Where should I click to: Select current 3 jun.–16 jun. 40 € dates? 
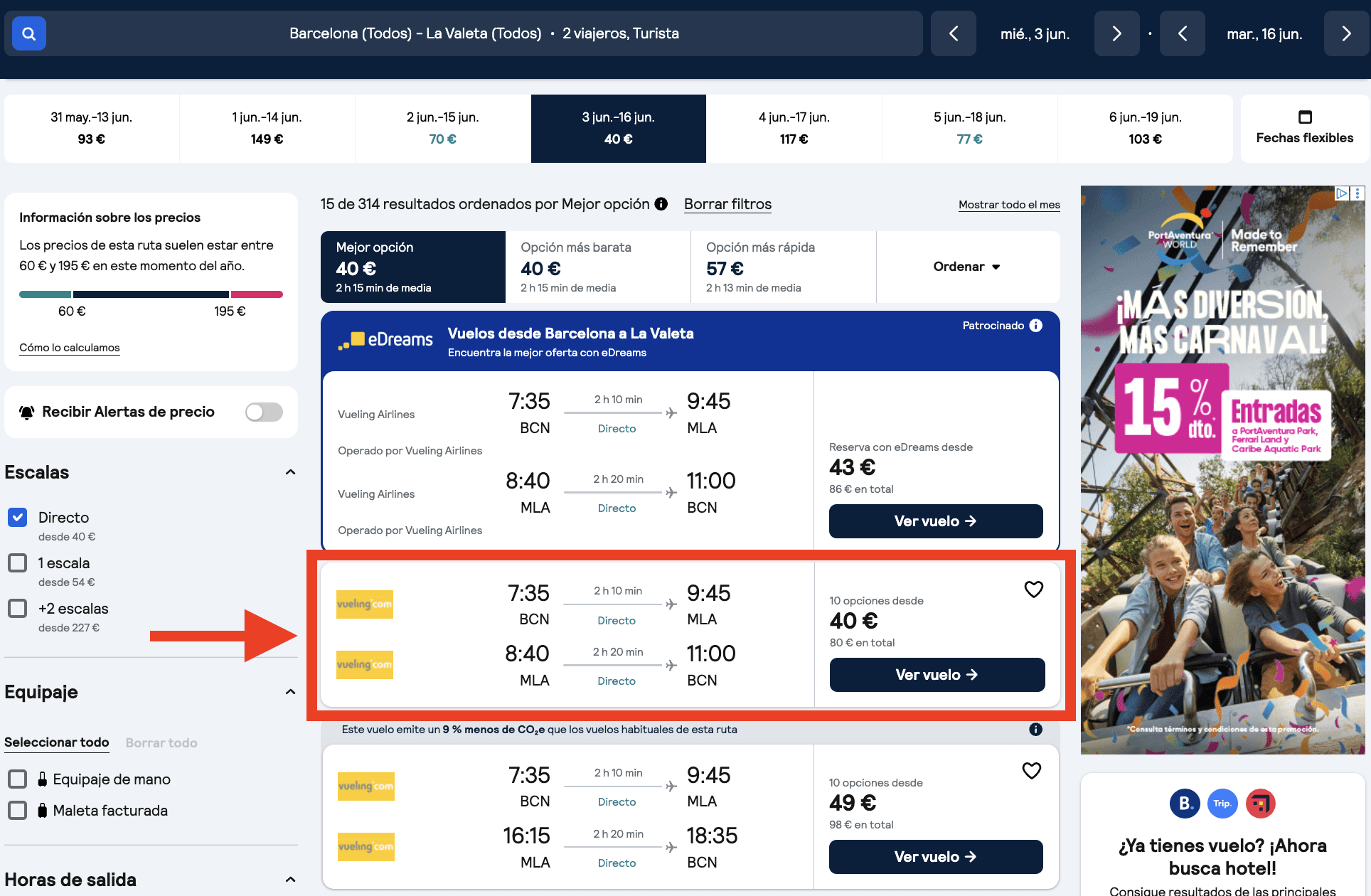[619, 128]
